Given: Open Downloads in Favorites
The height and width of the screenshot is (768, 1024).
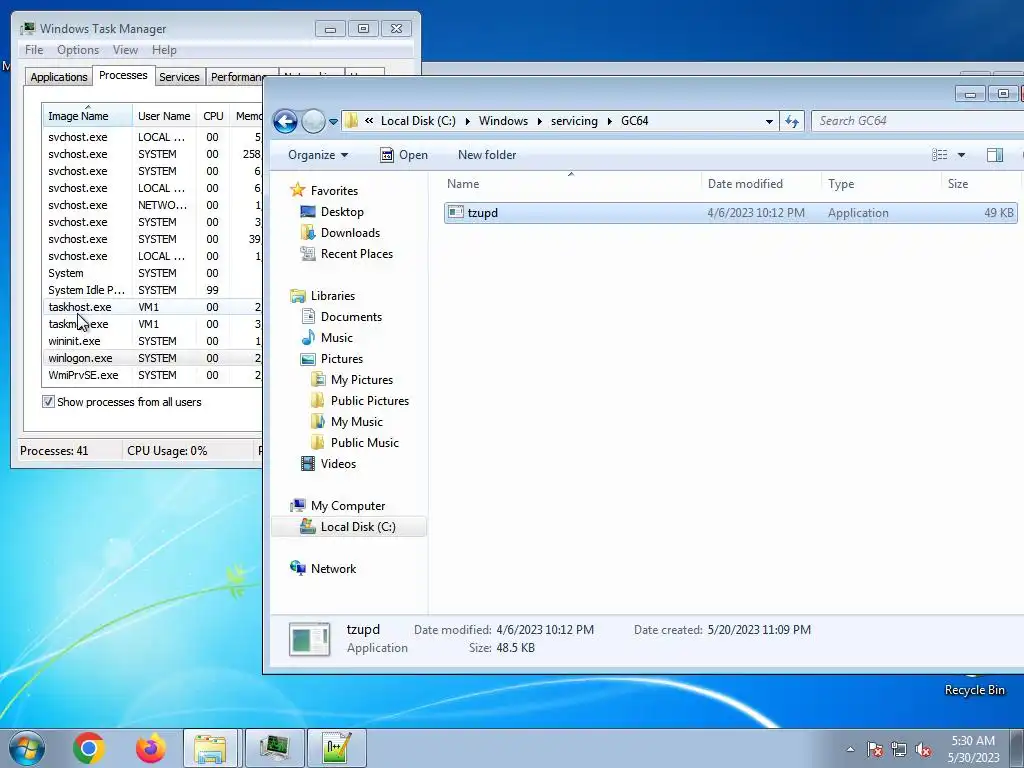Looking at the screenshot, I should pyautogui.click(x=350, y=232).
